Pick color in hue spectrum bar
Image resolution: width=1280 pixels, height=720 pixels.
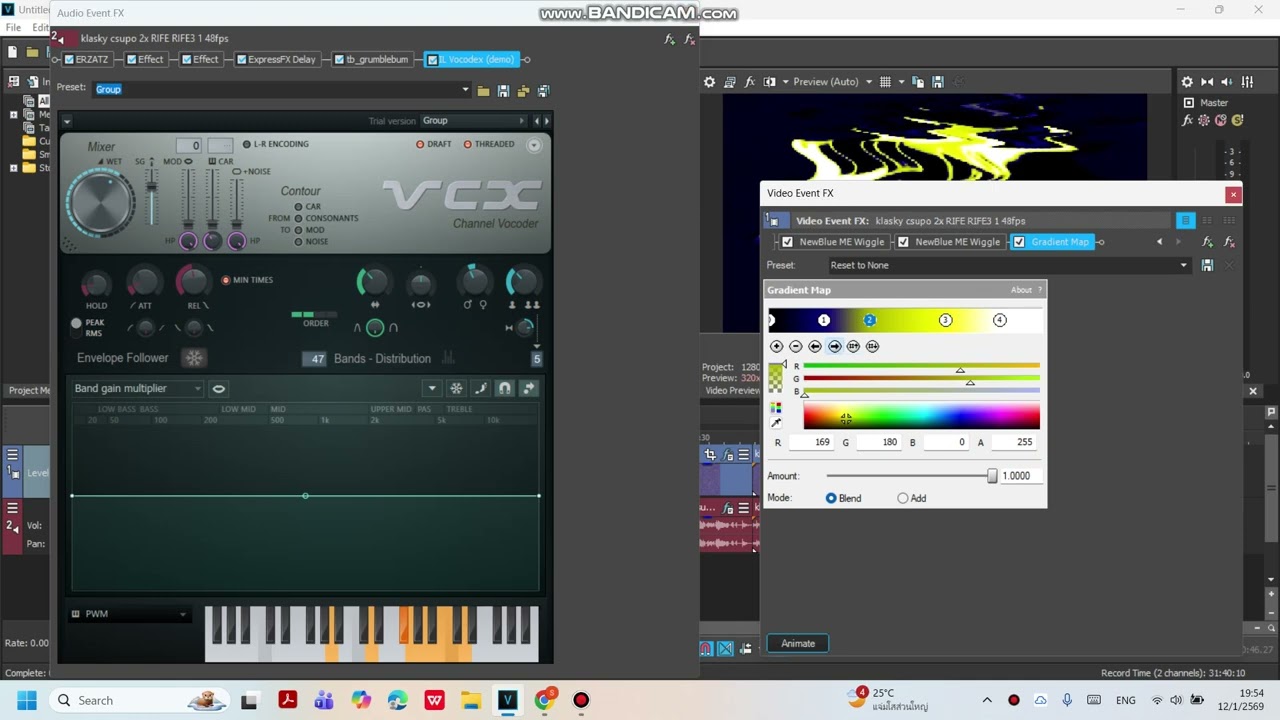pyautogui.click(x=921, y=417)
